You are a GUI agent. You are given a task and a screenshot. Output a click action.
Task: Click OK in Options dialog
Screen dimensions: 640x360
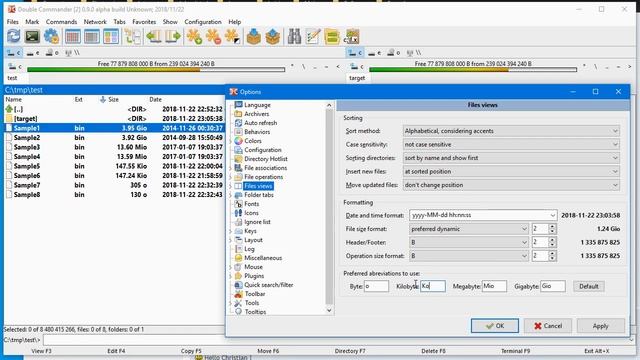pos(495,326)
